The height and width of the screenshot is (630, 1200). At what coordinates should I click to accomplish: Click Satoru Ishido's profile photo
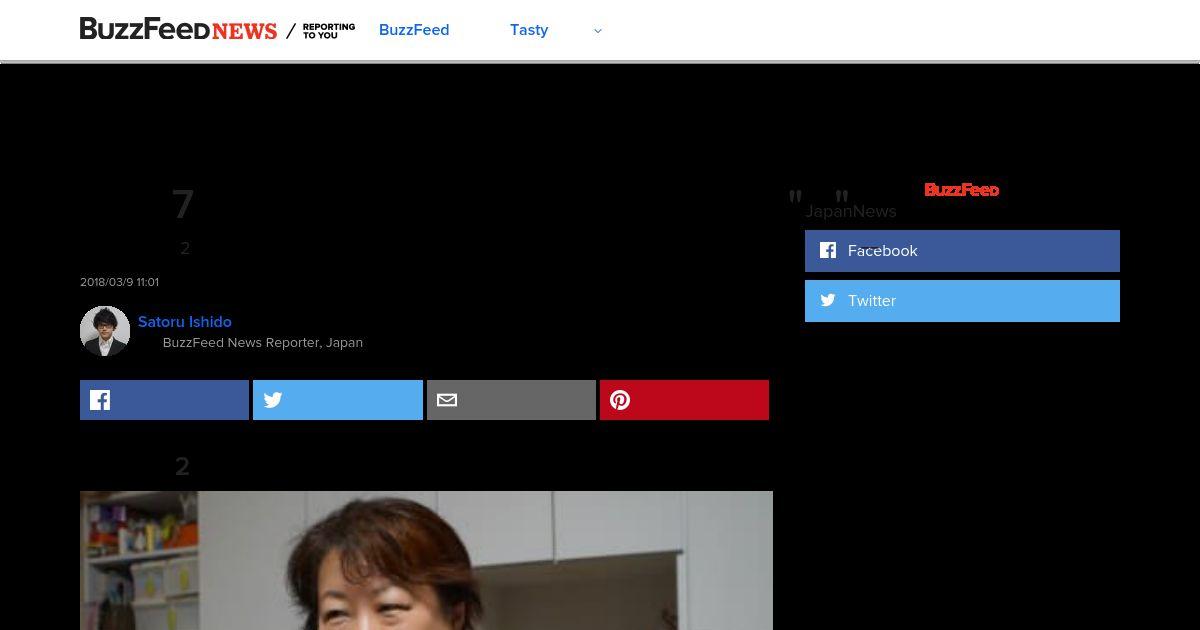click(105, 331)
